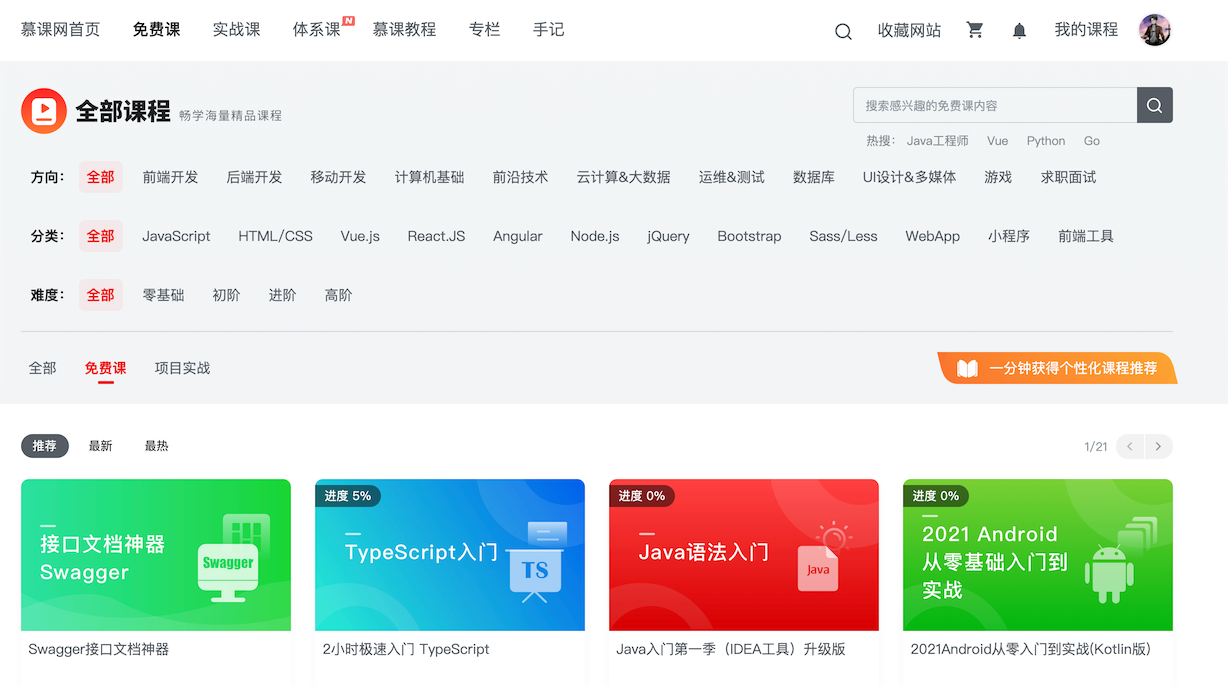Select 数据库 direction filter
This screenshot has width=1228, height=687.
[x=814, y=177]
